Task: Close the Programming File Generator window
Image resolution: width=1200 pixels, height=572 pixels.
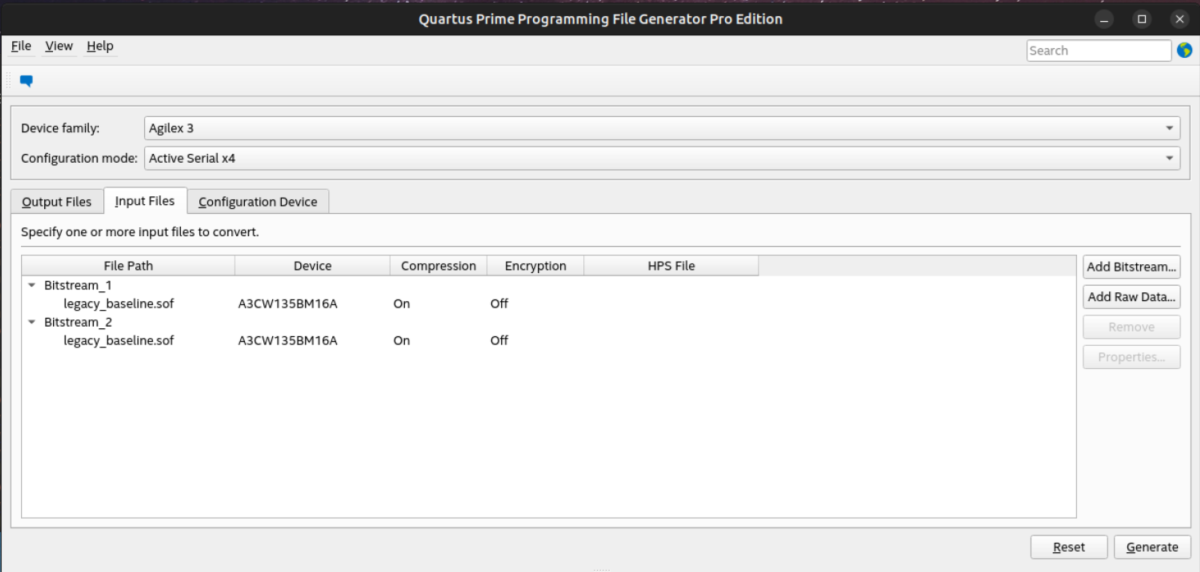Action: (x=1176, y=19)
